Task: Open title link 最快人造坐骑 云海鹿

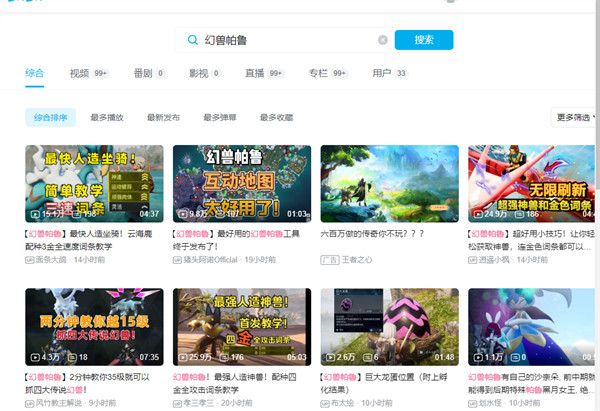Action: click(89, 240)
